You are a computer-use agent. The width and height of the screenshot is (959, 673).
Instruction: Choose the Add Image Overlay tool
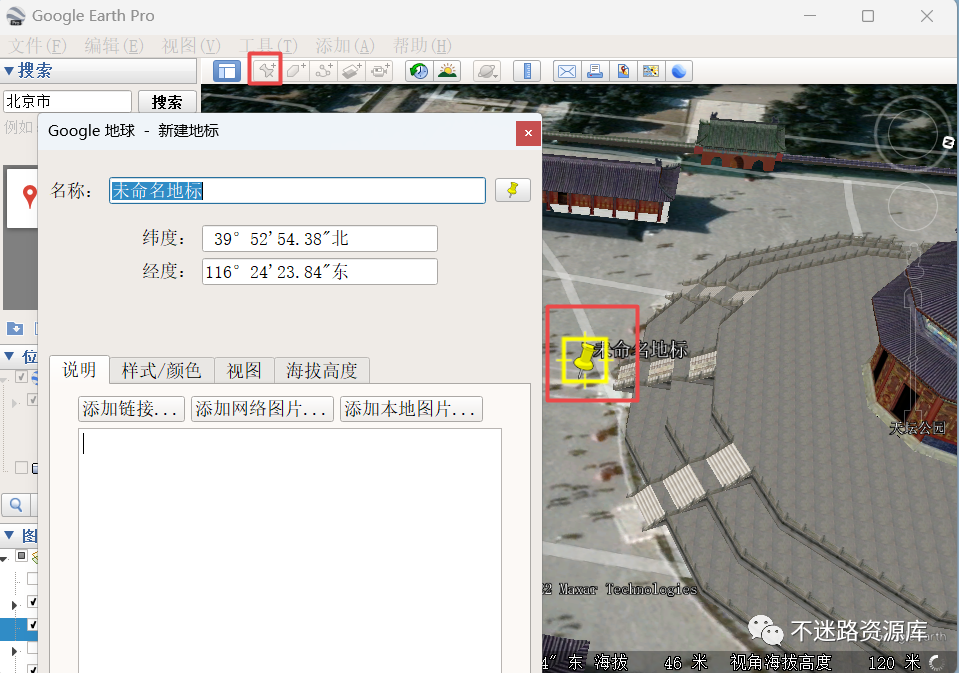352,71
